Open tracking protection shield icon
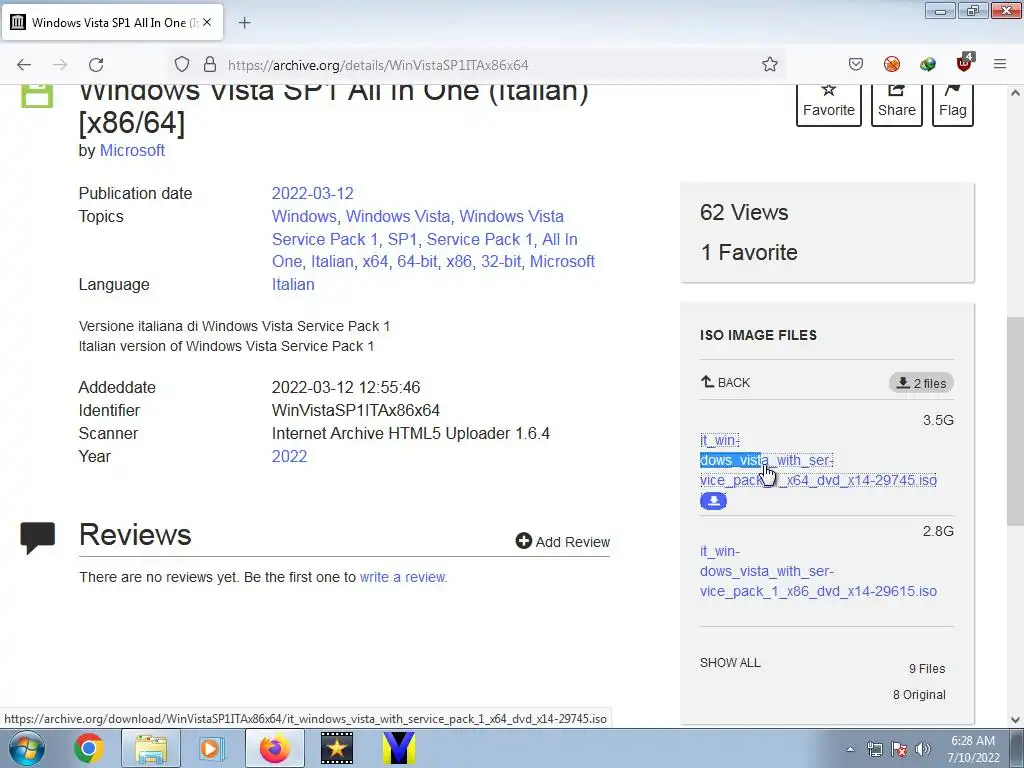The width and height of the screenshot is (1024, 768). [x=182, y=64]
